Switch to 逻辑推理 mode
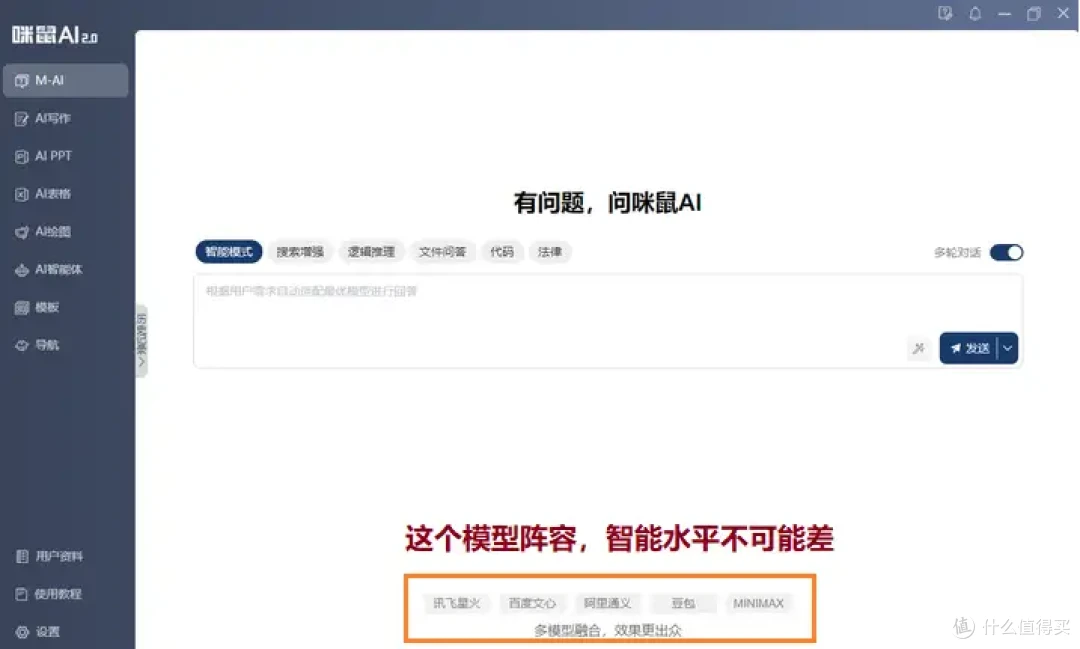Viewport: 1080px width, 649px height. [x=371, y=252]
